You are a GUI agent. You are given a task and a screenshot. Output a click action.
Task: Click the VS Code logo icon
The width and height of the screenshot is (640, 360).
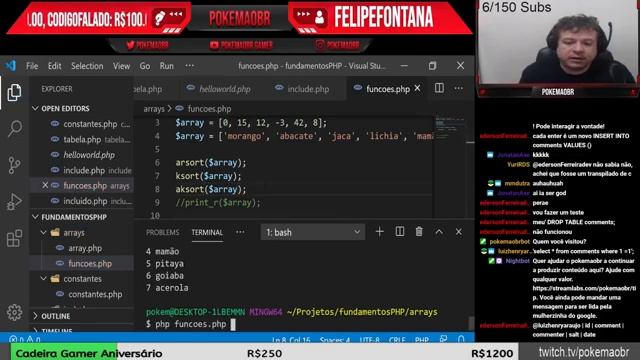[11, 66]
